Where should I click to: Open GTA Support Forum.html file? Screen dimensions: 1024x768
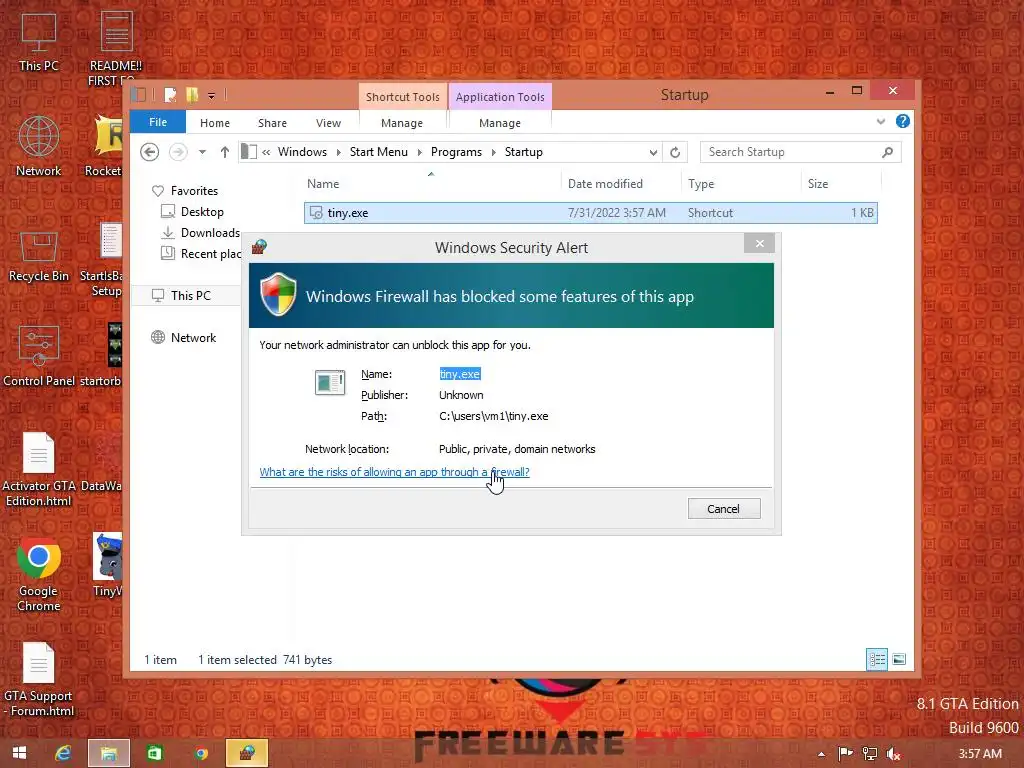pyautogui.click(x=39, y=680)
